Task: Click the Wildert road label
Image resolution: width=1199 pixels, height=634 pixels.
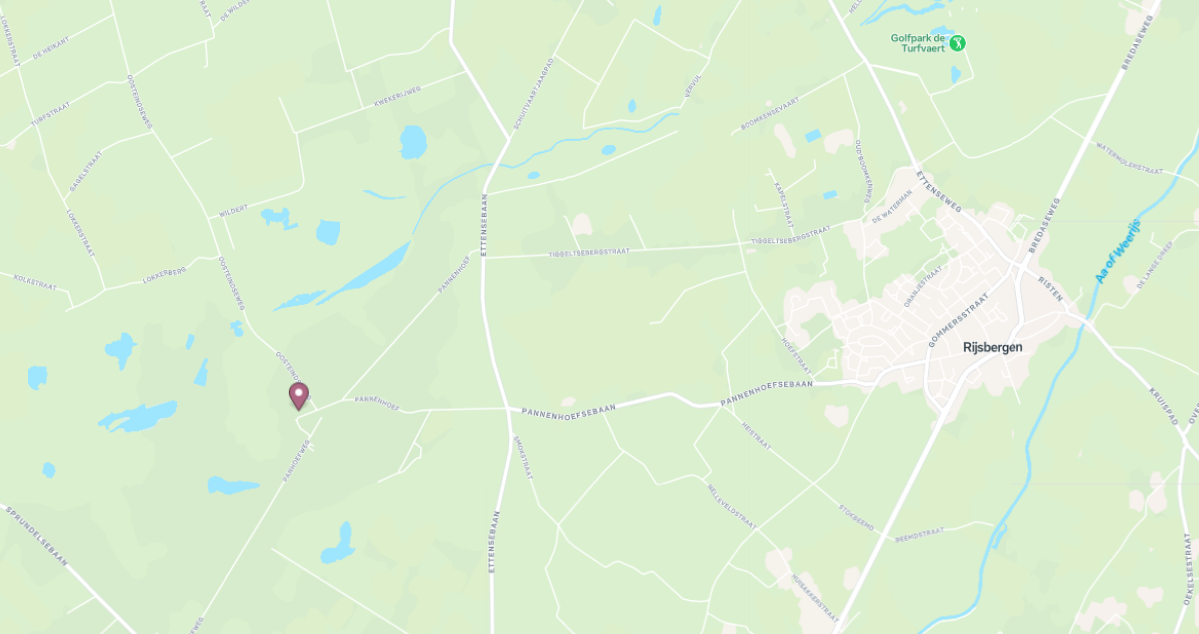Action: tap(234, 211)
